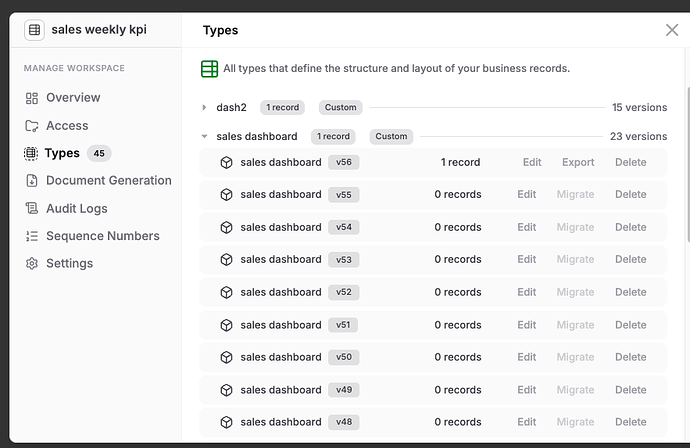Expand the dash2 type group

click(x=204, y=107)
